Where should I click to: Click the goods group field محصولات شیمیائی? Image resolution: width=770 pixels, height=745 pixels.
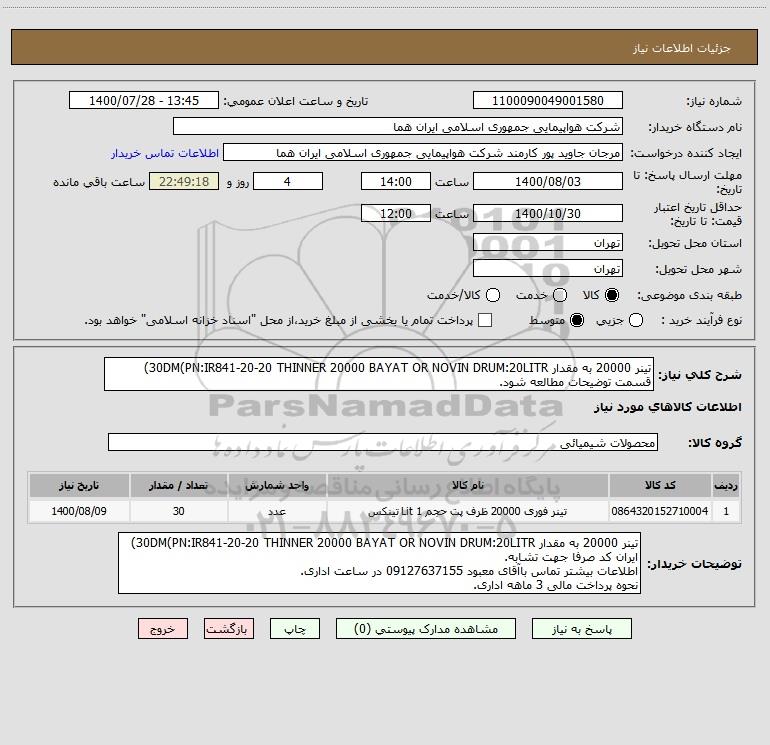point(383,442)
